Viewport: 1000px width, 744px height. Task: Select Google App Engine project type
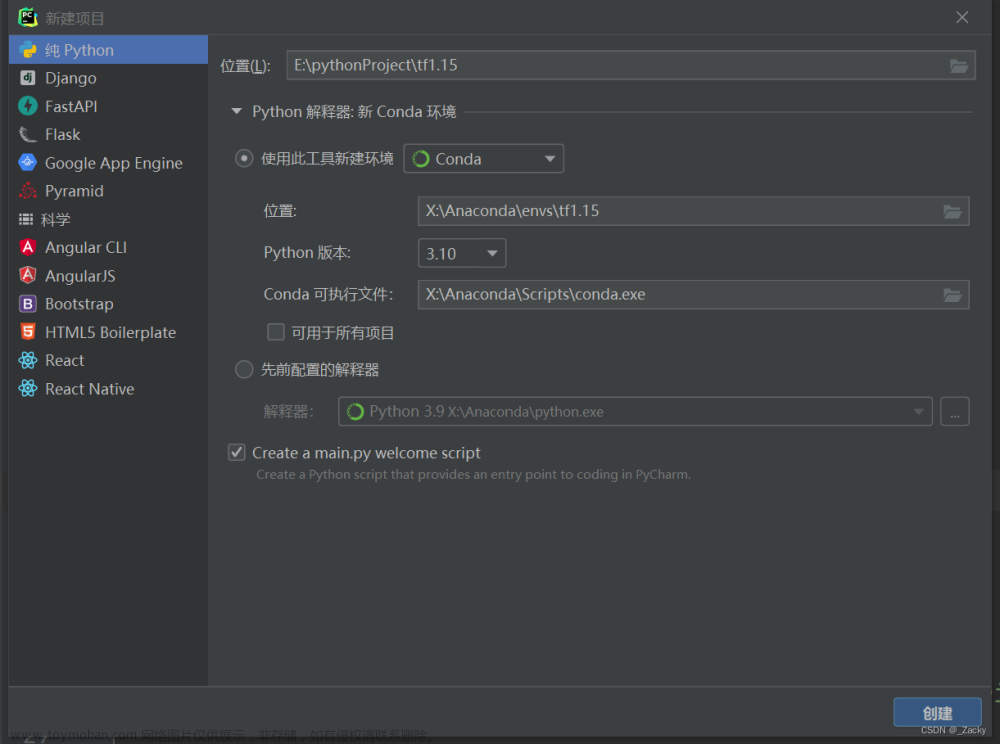[x=108, y=163]
